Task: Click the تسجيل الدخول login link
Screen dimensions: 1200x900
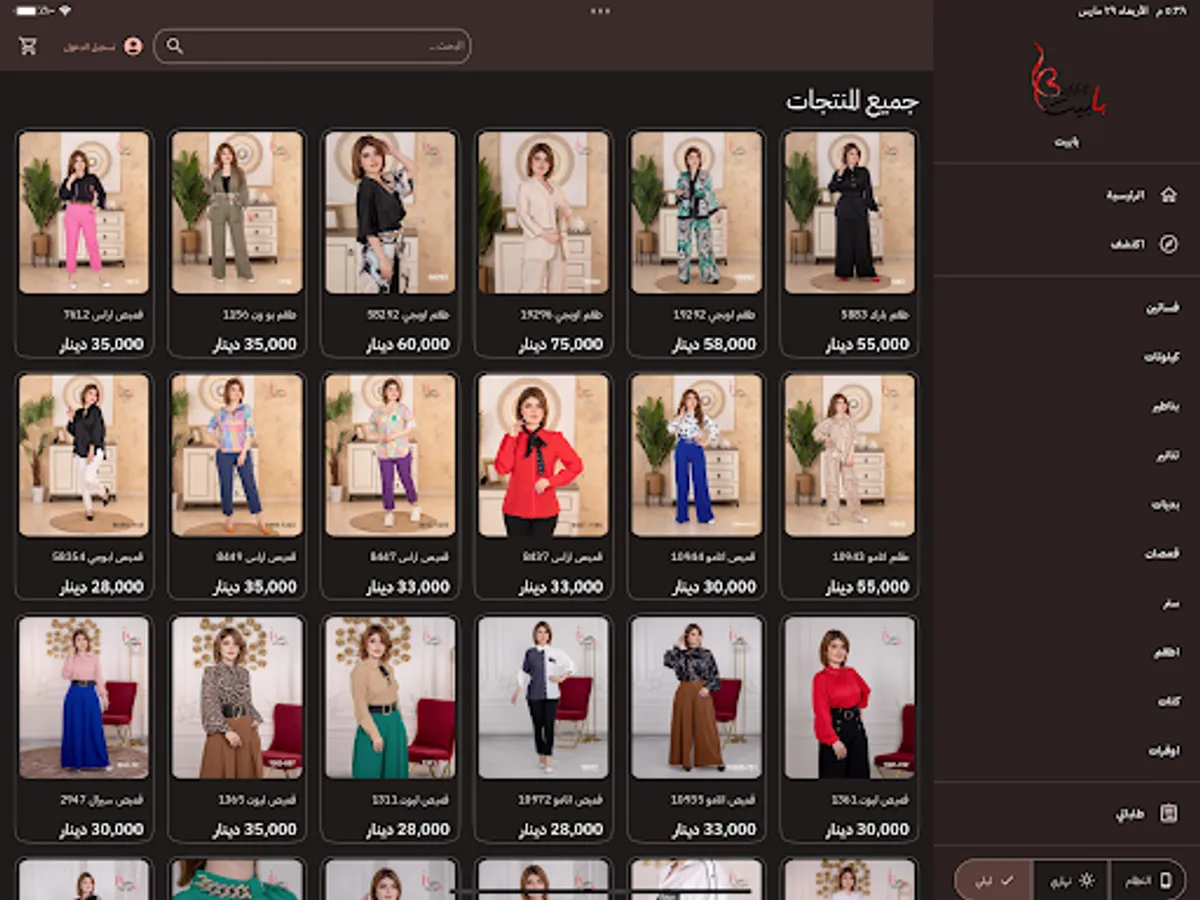Action: [90, 47]
